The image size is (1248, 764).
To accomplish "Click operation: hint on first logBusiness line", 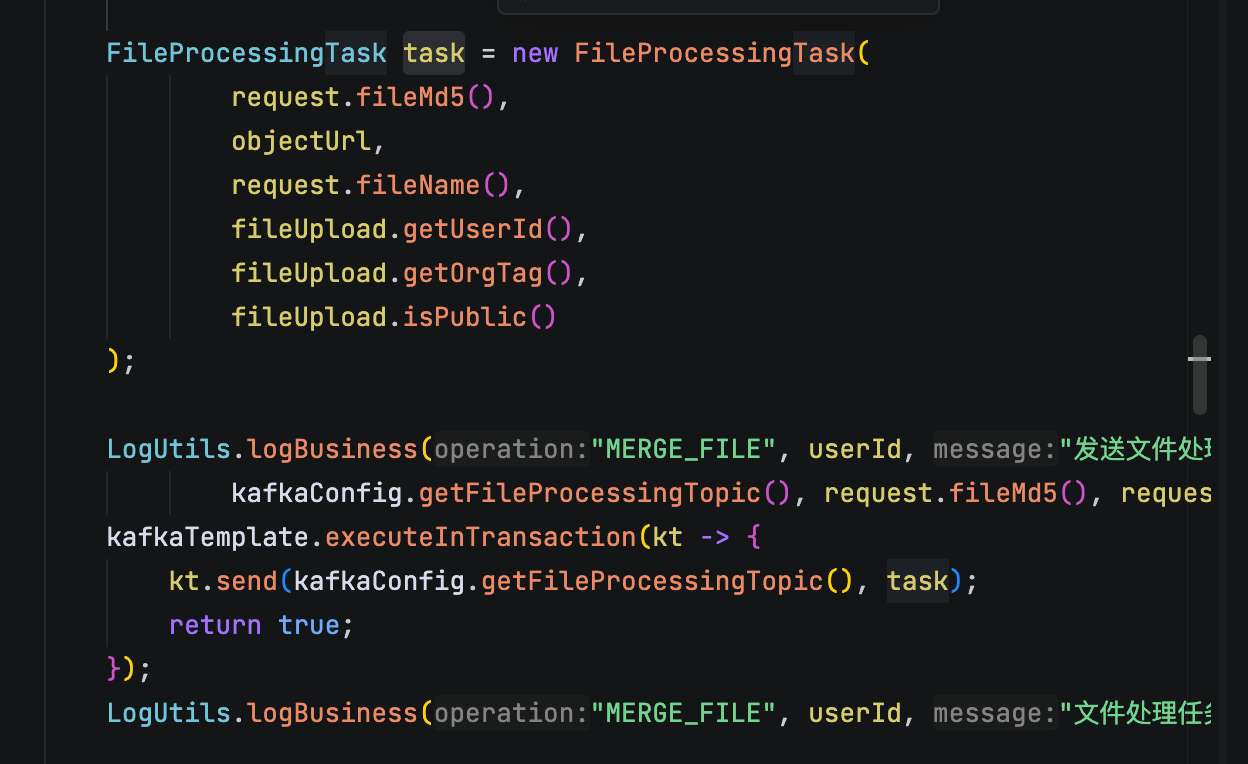I will 511,449.
